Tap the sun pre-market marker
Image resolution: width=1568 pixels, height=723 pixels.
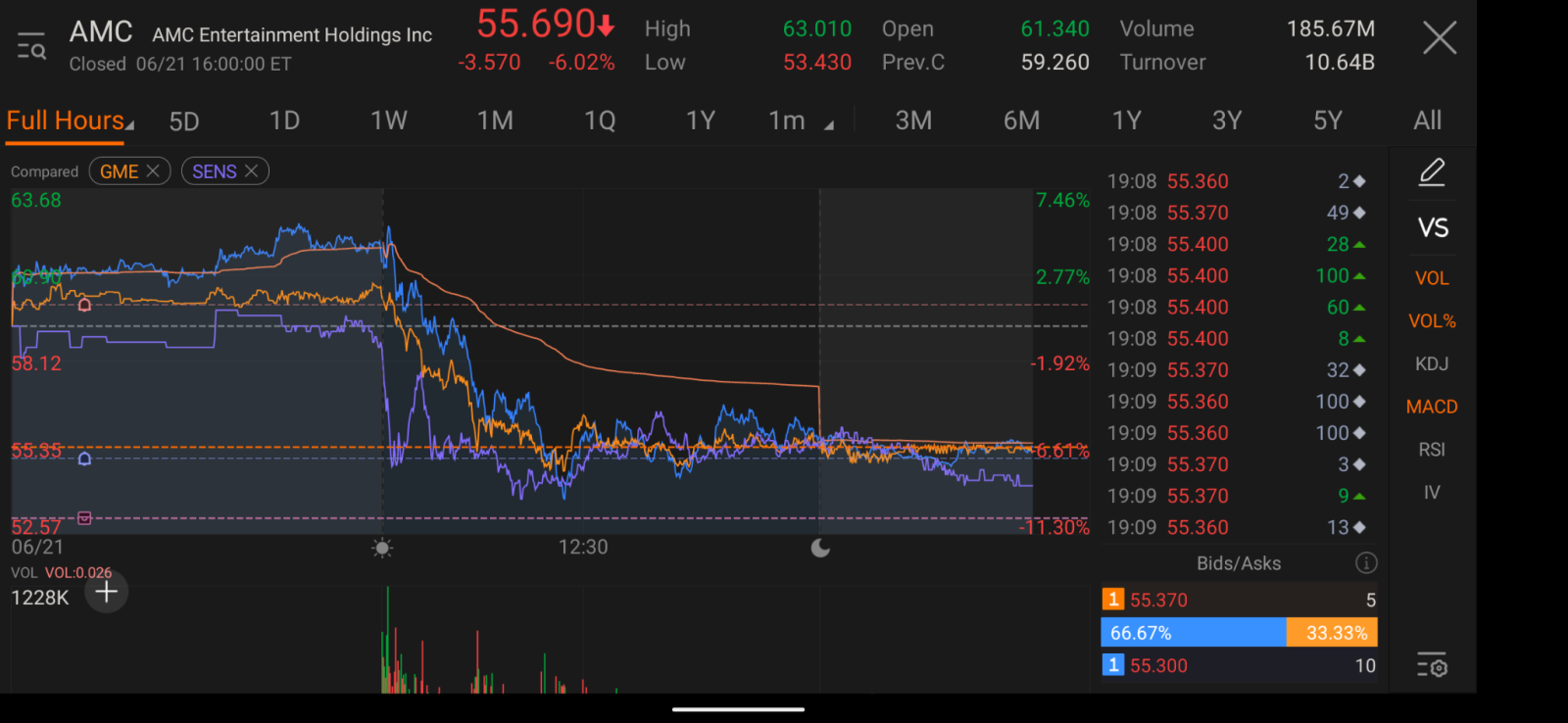tap(382, 548)
